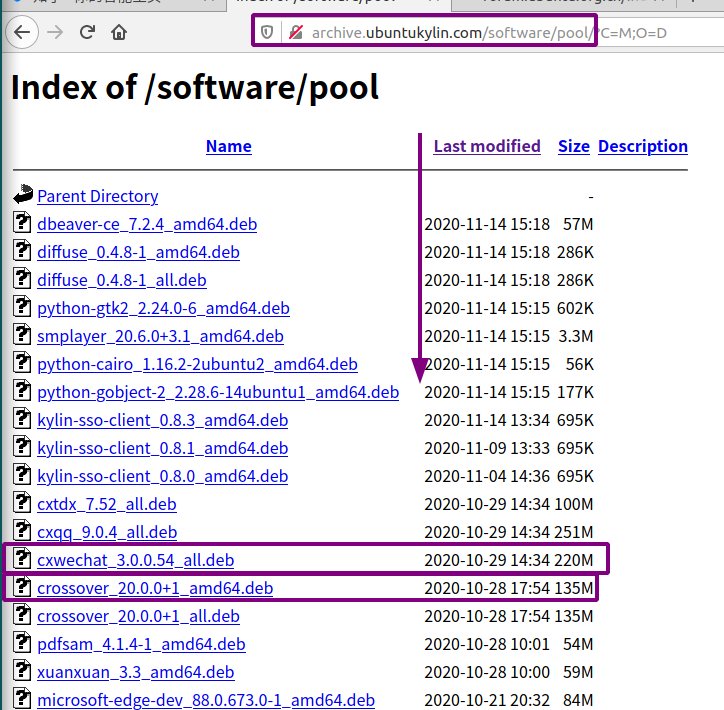Download xuanxuan_3.3_amd64.deb
Image resolution: width=724 pixels, height=710 pixels.
pos(135,672)
